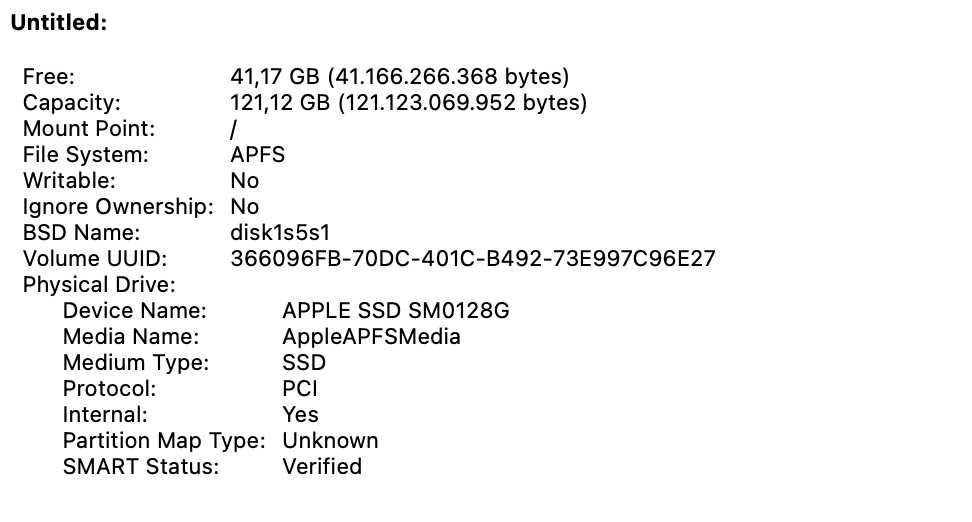Click the Writable label
972x522 pixels.
(x=69, y=180)
